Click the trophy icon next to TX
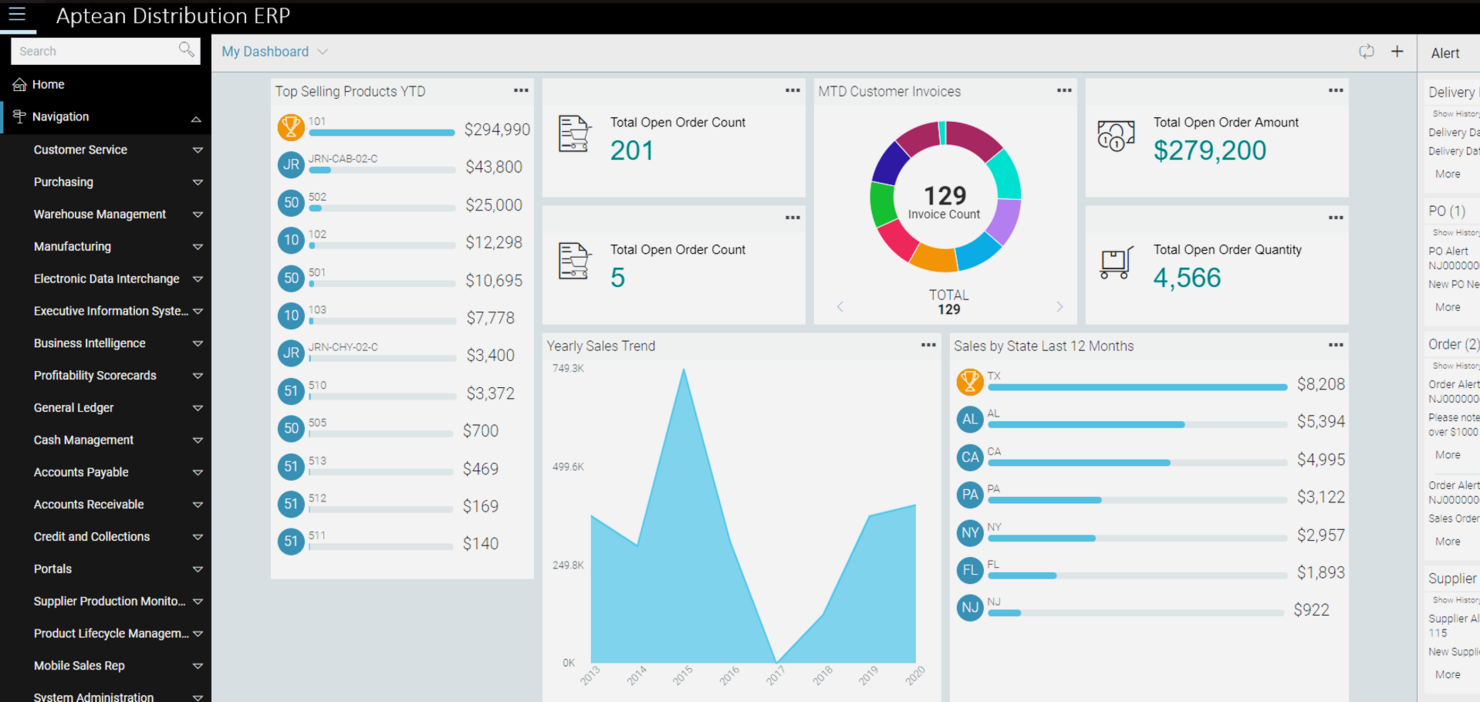This screenshot has width=1480, height=702. coord(970,382)
